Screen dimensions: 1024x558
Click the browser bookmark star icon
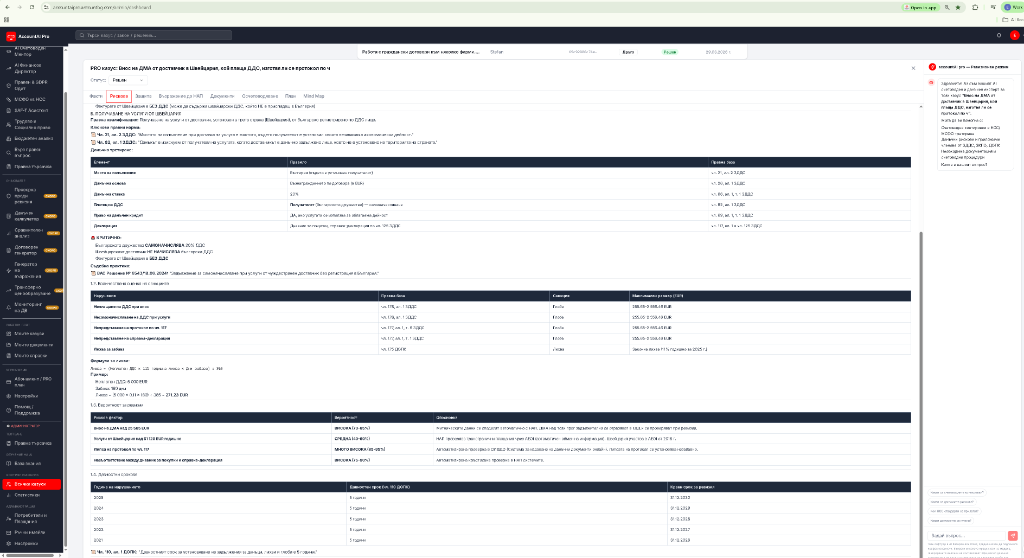click(958, 7)
